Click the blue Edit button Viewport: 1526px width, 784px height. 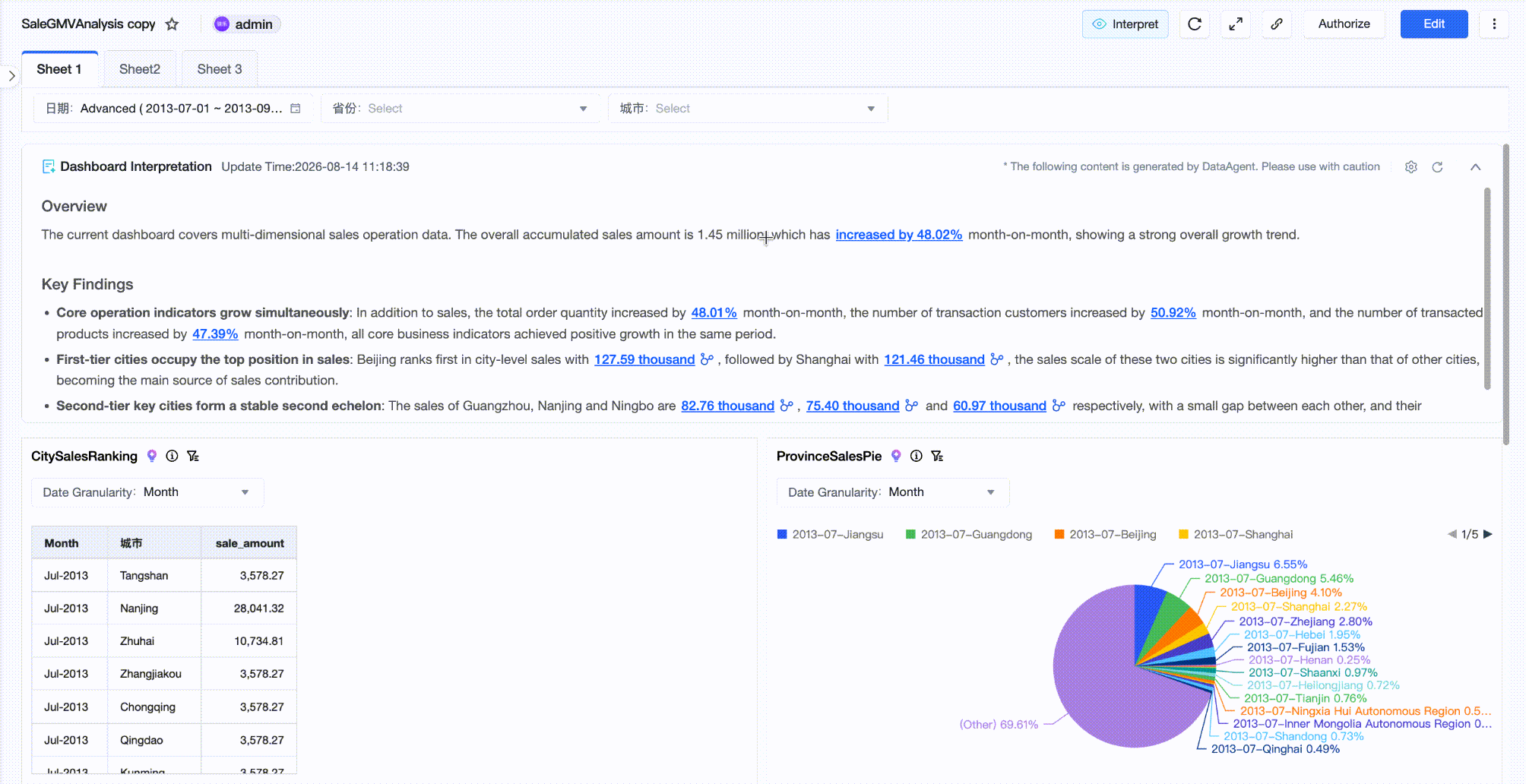click(x=1434, y=24)
